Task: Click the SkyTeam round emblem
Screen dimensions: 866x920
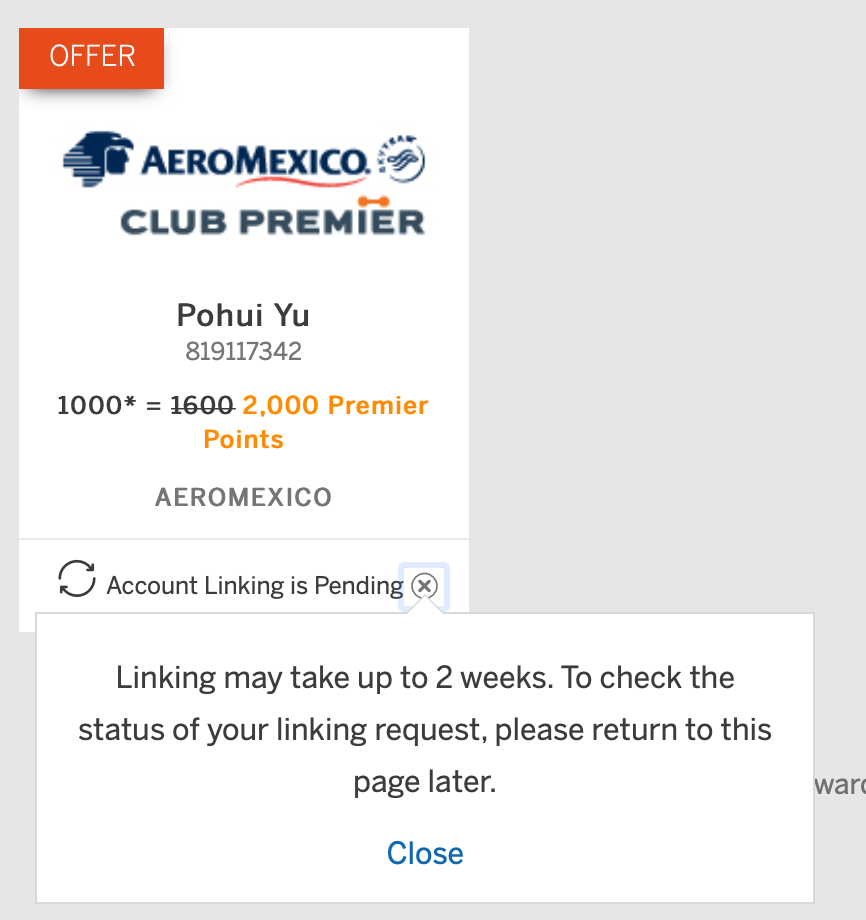Action: pos(400,160)
